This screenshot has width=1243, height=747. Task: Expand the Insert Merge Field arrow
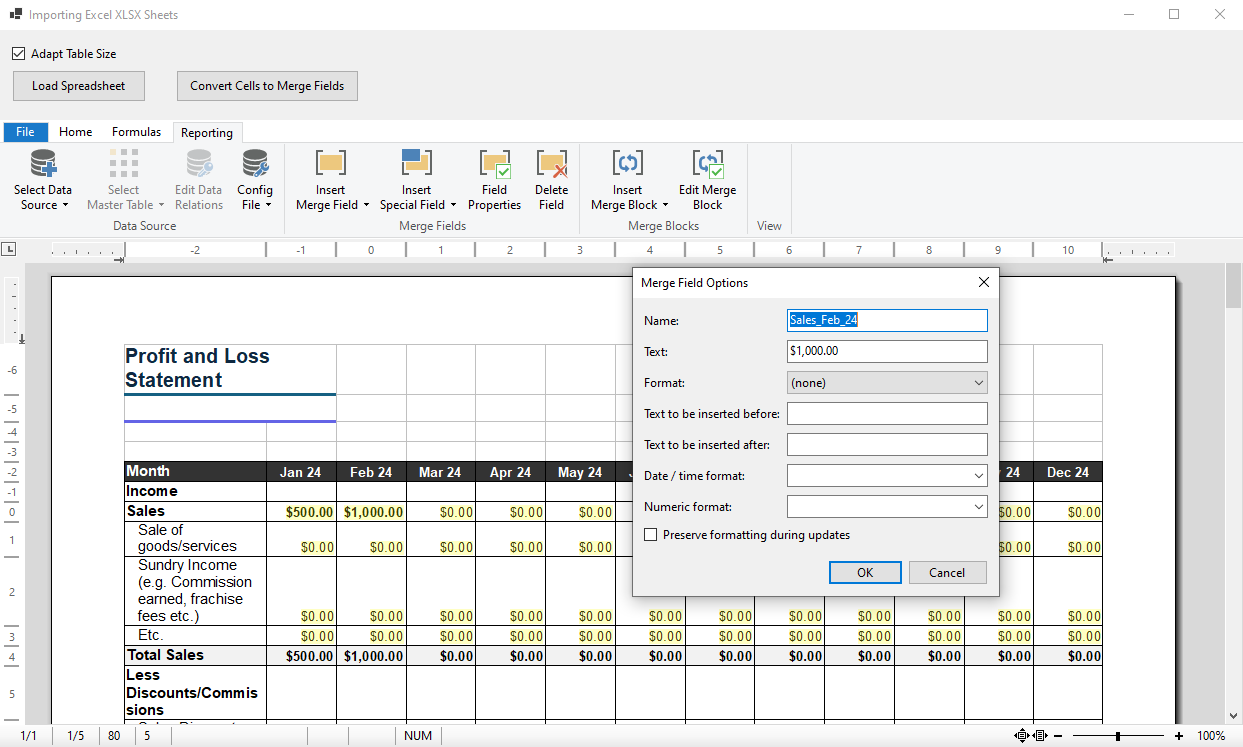click(366, 206)
